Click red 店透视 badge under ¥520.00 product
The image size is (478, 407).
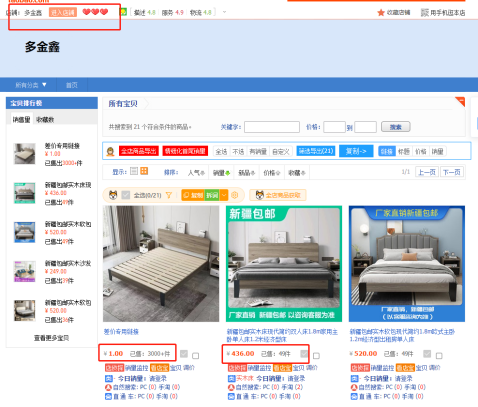click(x=360, y=368)
